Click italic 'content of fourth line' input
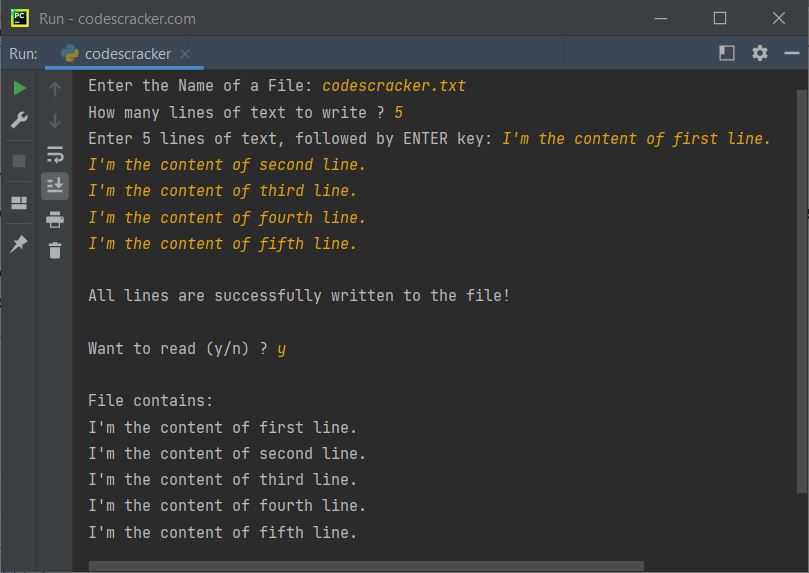Screen dimensions: 809x573 (x=226, y=218)
